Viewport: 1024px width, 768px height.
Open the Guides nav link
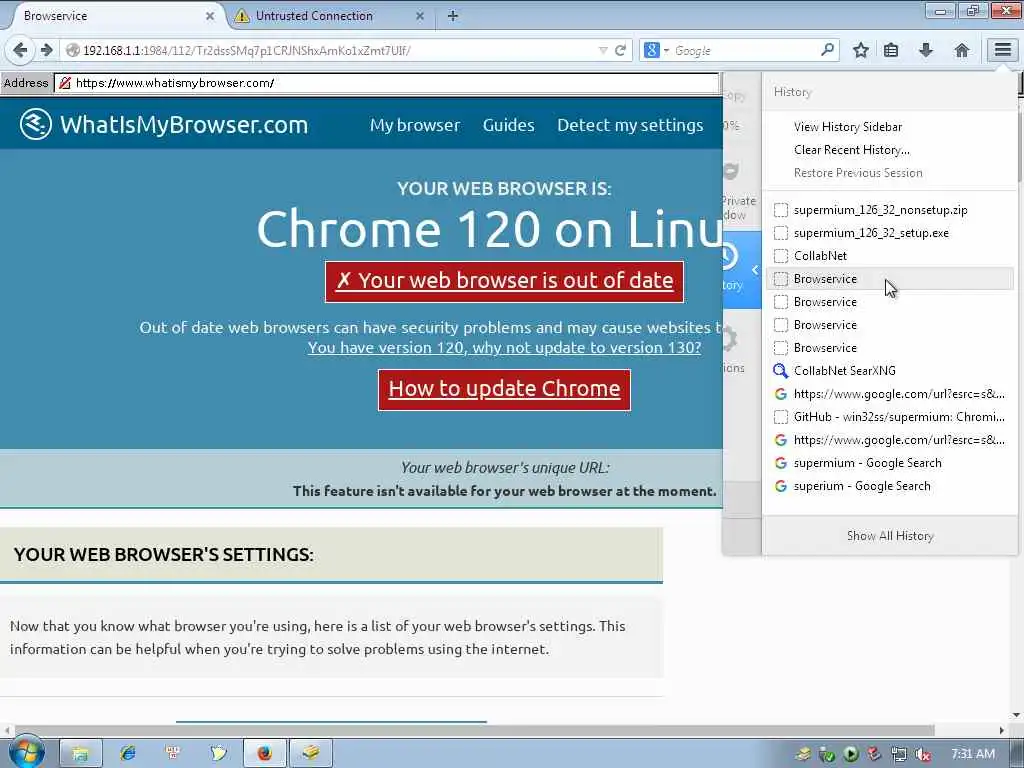(x=508, y=125)
